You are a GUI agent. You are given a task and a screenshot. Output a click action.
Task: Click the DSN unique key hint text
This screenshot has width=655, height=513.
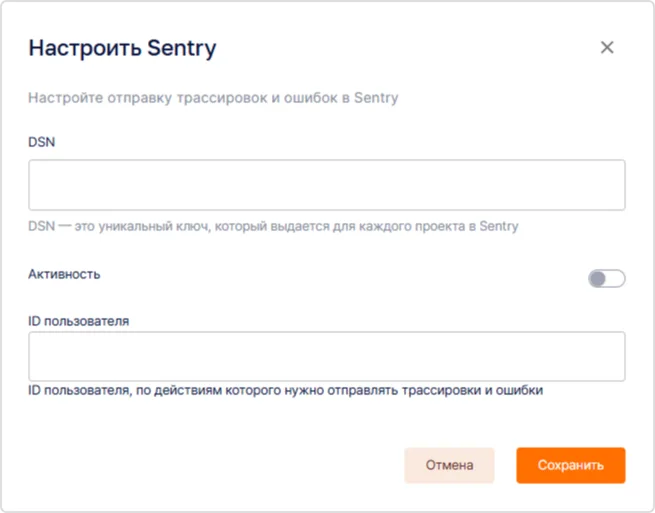(x=273, y=226)
